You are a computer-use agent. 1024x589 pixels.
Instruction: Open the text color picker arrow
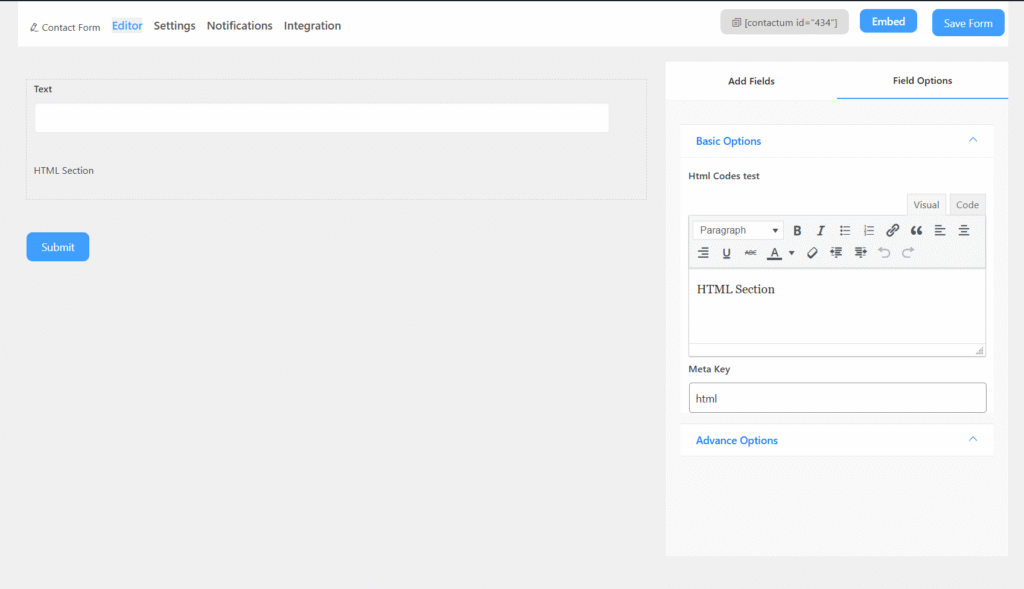(792, 253)
